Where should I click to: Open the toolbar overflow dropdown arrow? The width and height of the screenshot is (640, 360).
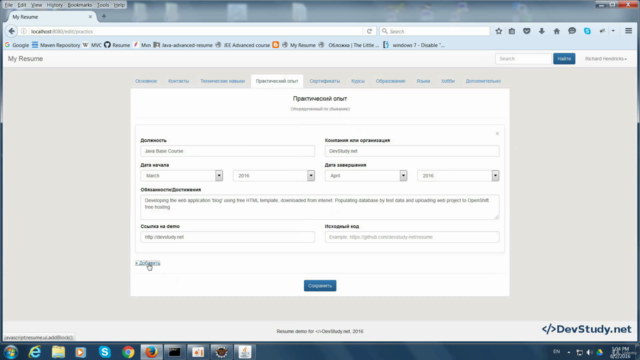613,31
